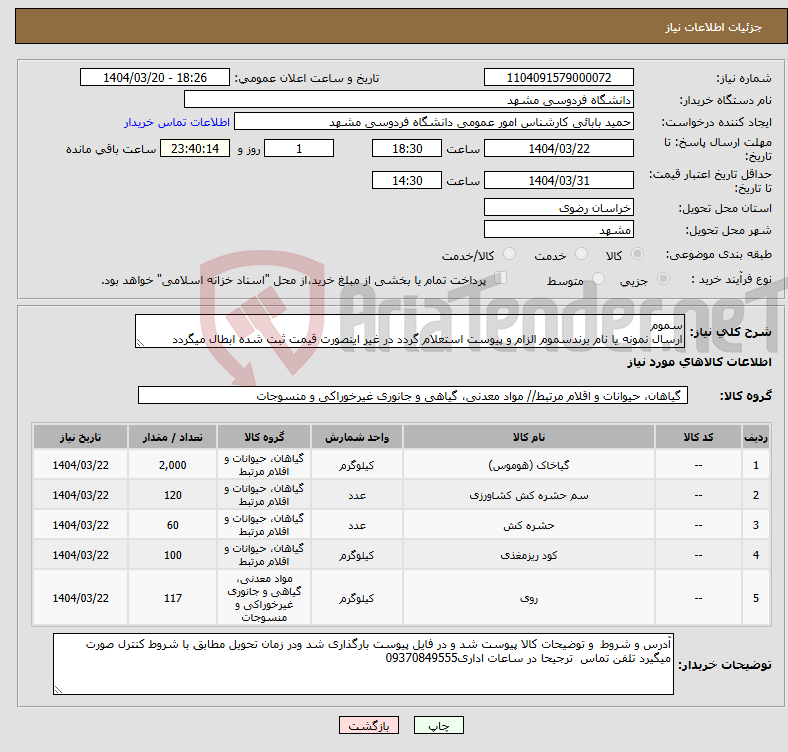Click the اطلاعات کالاهای مورد نیاز heading
The image size is (788, 752).
(699, 362)
